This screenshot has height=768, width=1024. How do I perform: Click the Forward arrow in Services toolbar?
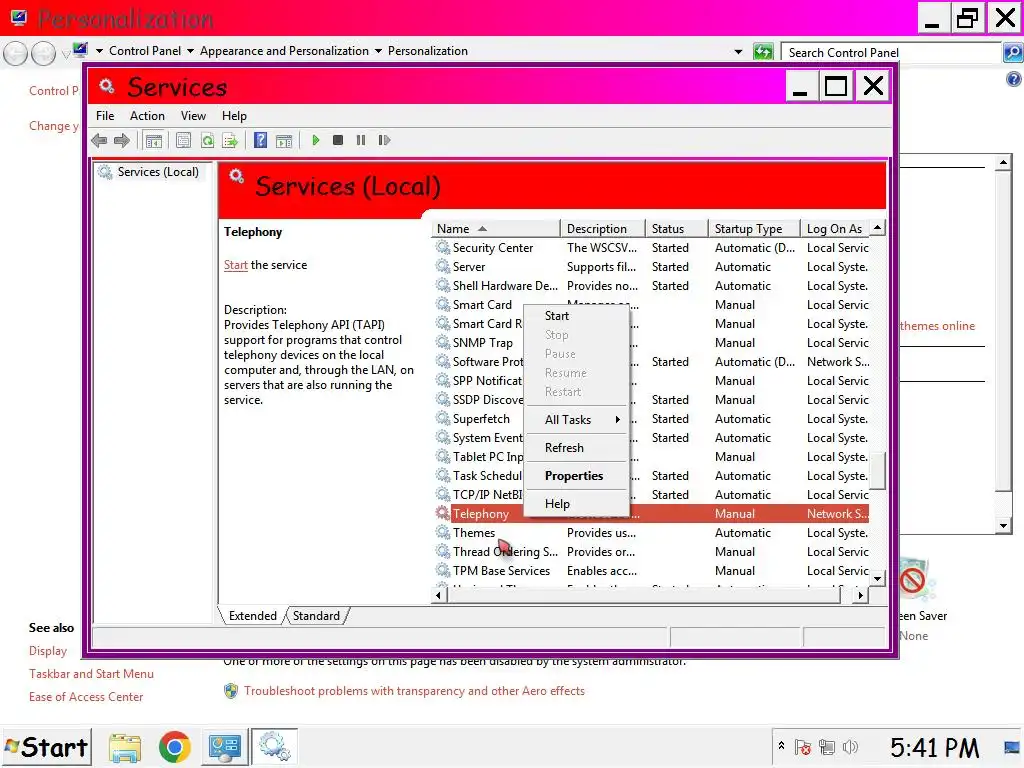click(x=121, y=140)
